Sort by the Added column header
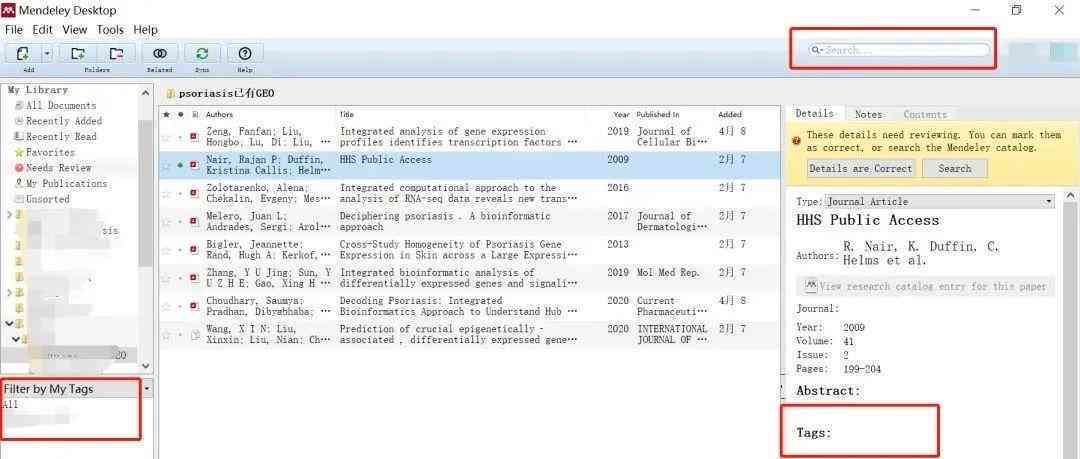 pos(730,114)
